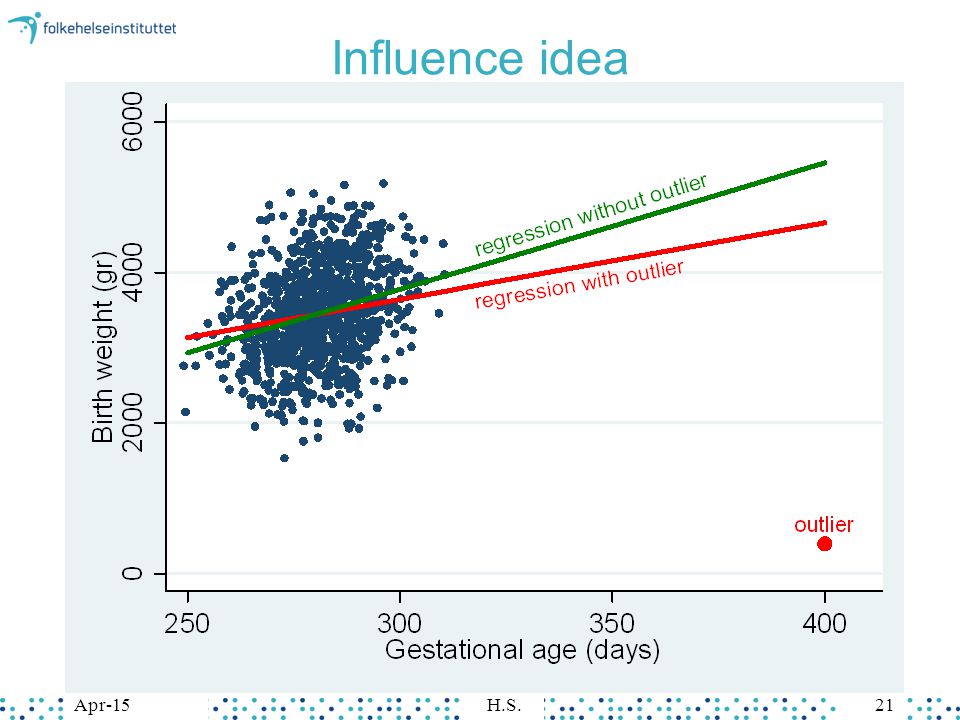This screenshot has width=960, height=720.
Task: Click the 4000 y-axis tick label
Action: 132,272
